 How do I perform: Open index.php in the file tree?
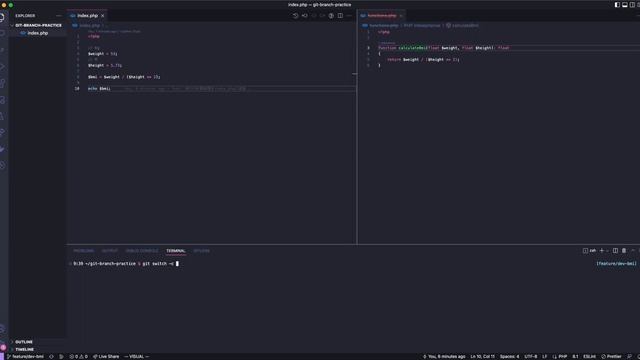tap(38, 33)
